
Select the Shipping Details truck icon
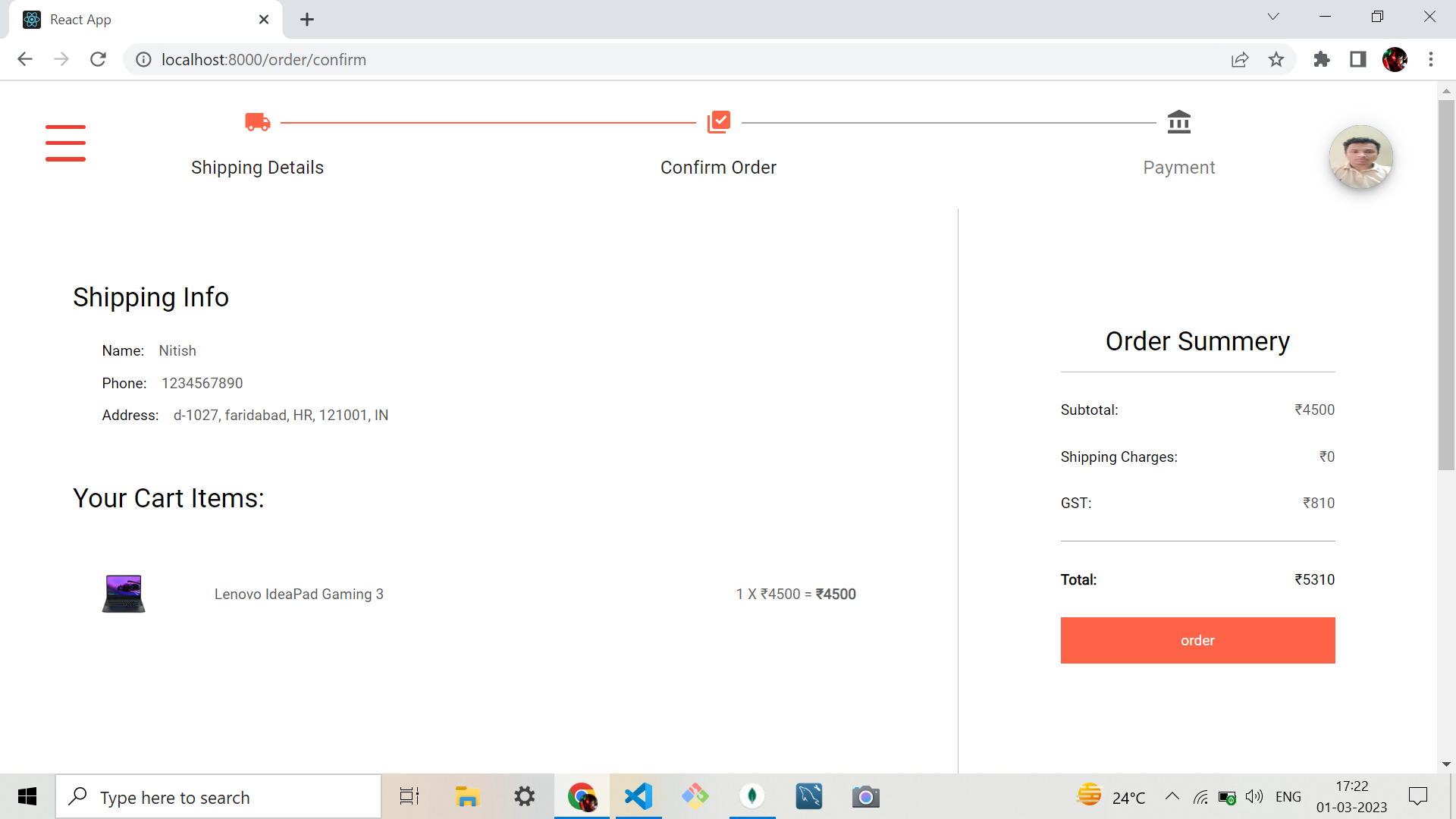coord(257,121)
